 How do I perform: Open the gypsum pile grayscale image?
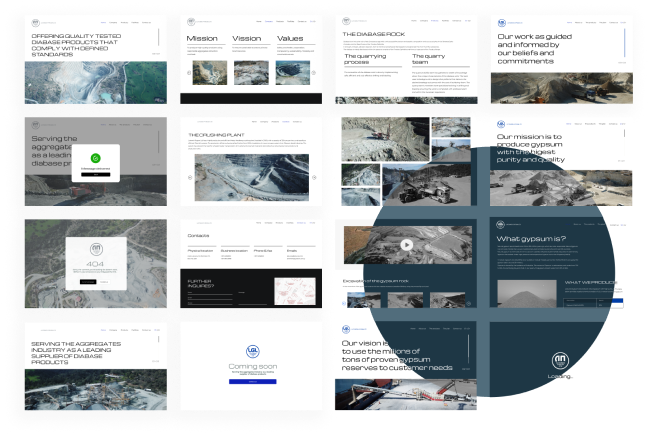(527, 294)
